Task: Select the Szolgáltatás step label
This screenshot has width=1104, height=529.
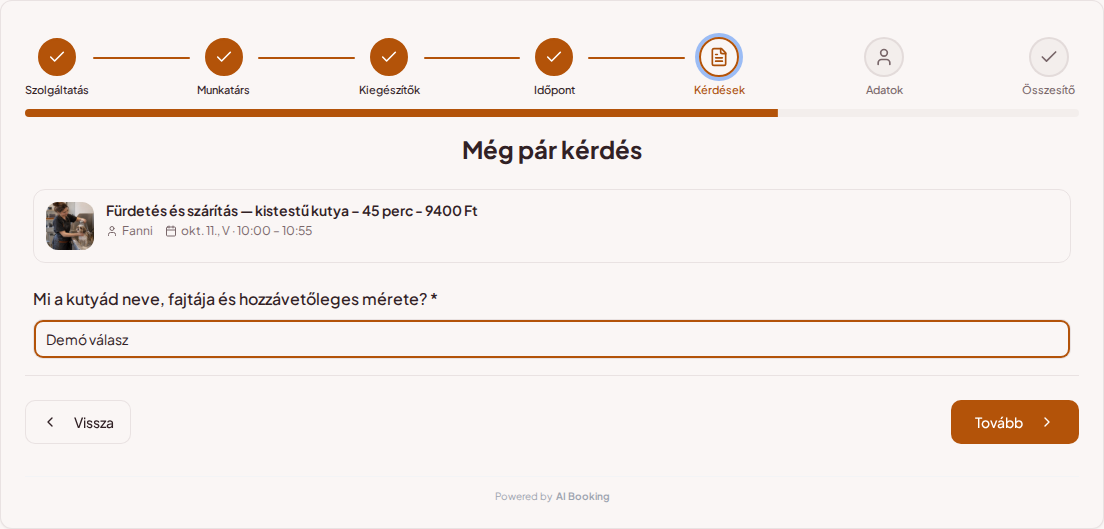Action: click(x=57, y=90)
